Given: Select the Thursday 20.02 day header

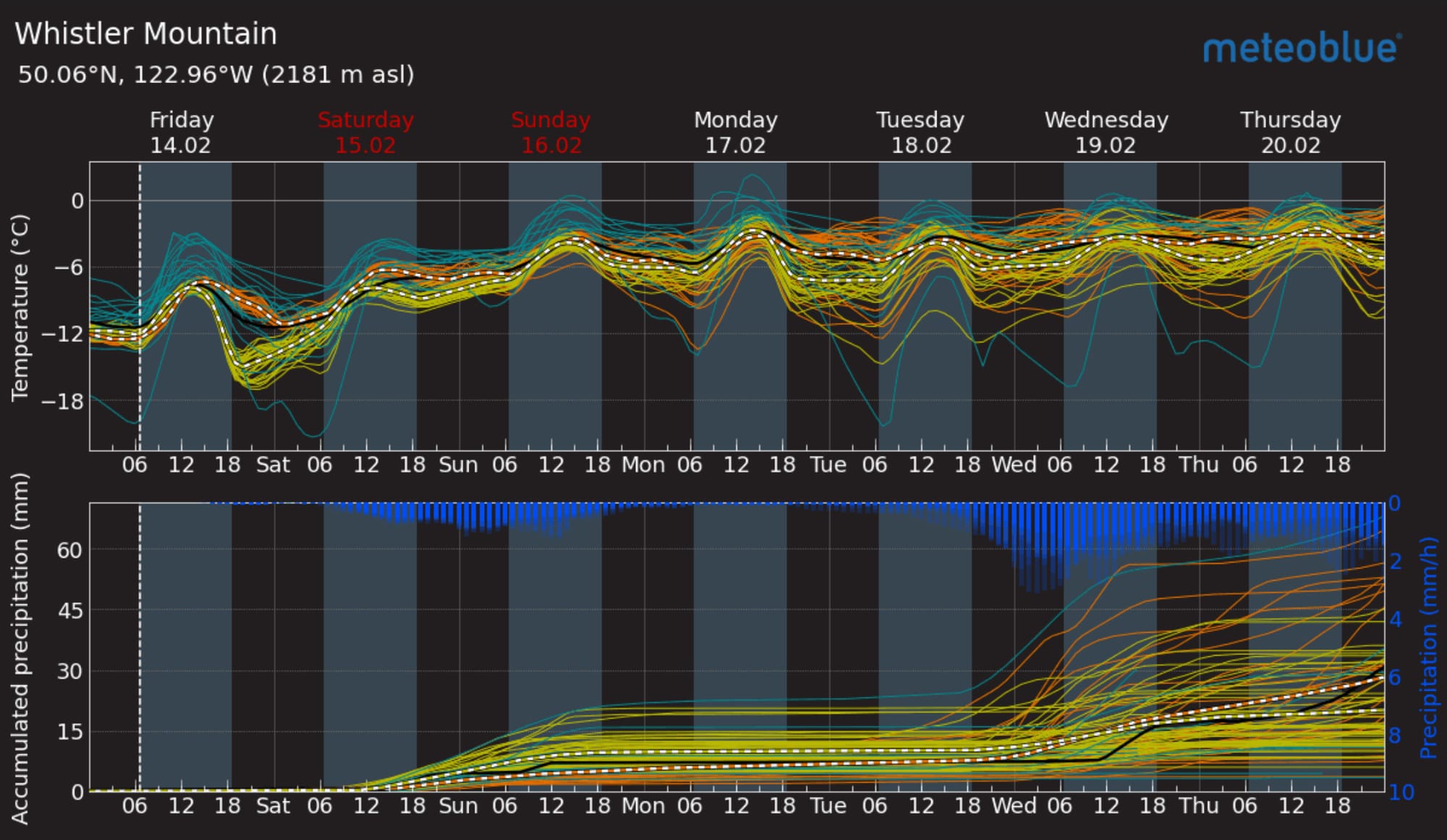Looking at the screenshot, I should 1290,132.
